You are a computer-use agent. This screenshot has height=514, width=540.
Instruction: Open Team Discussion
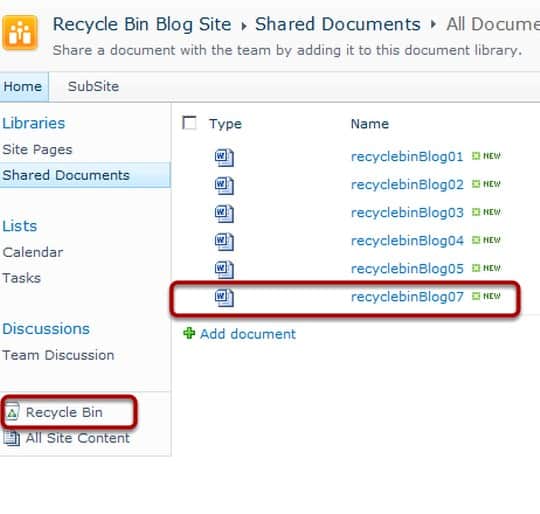click(x=58, y=355)
